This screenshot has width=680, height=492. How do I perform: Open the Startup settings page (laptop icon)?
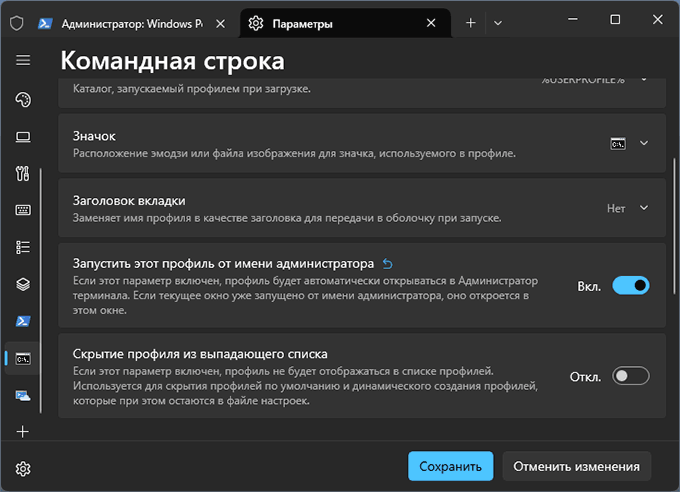[23, 137]
